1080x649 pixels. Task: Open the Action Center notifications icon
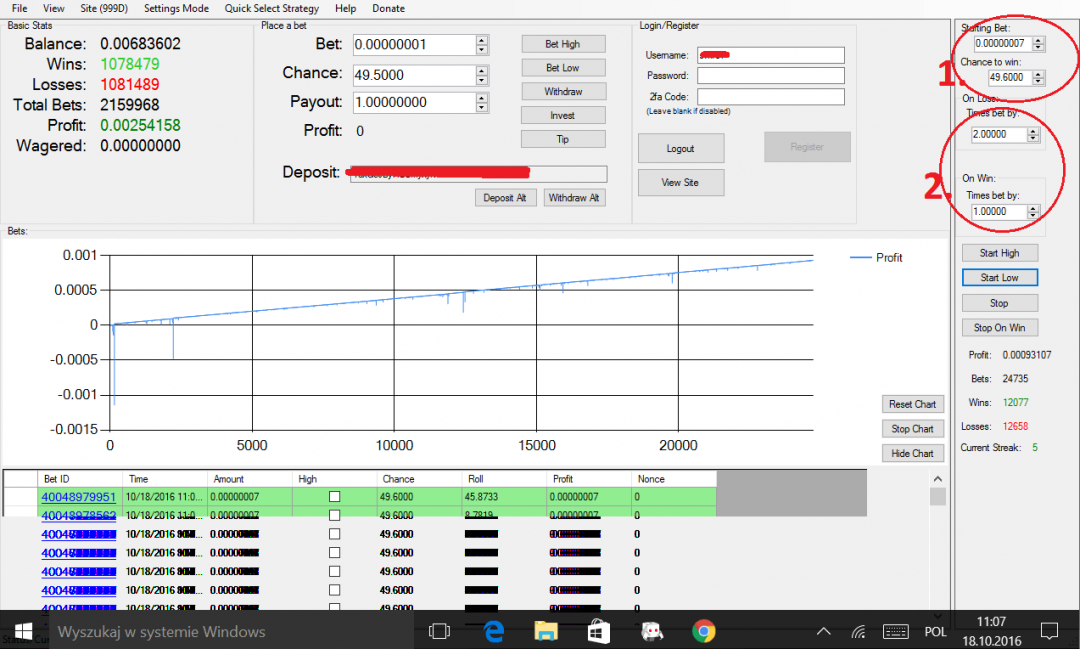tap(1049, 631)
